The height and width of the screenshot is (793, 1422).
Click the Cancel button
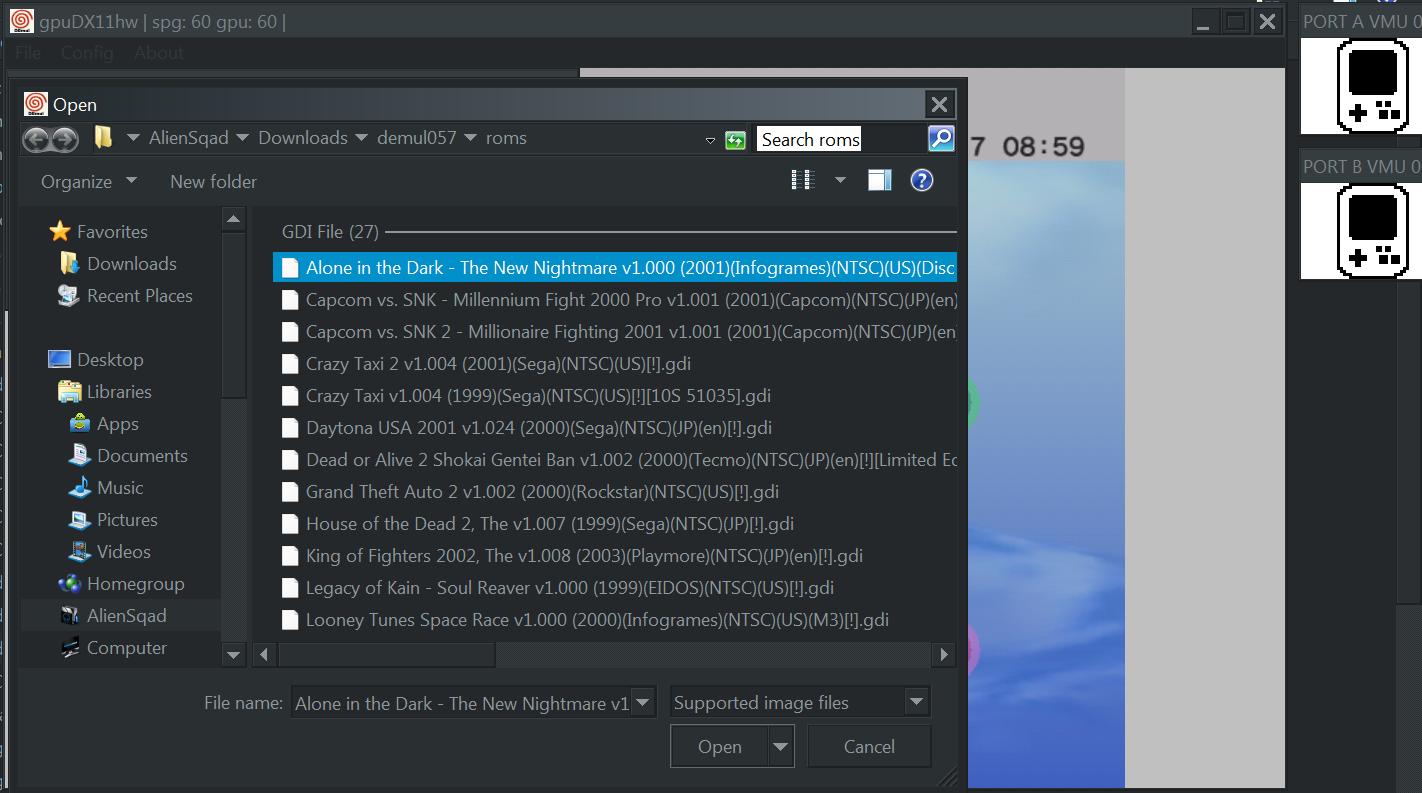(869, 746)
